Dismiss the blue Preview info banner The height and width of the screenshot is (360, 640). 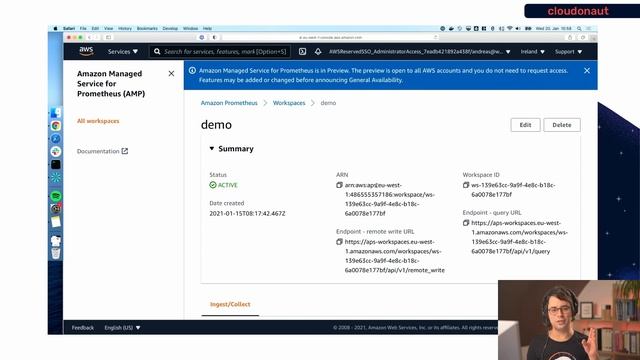(x=587, y=71)
